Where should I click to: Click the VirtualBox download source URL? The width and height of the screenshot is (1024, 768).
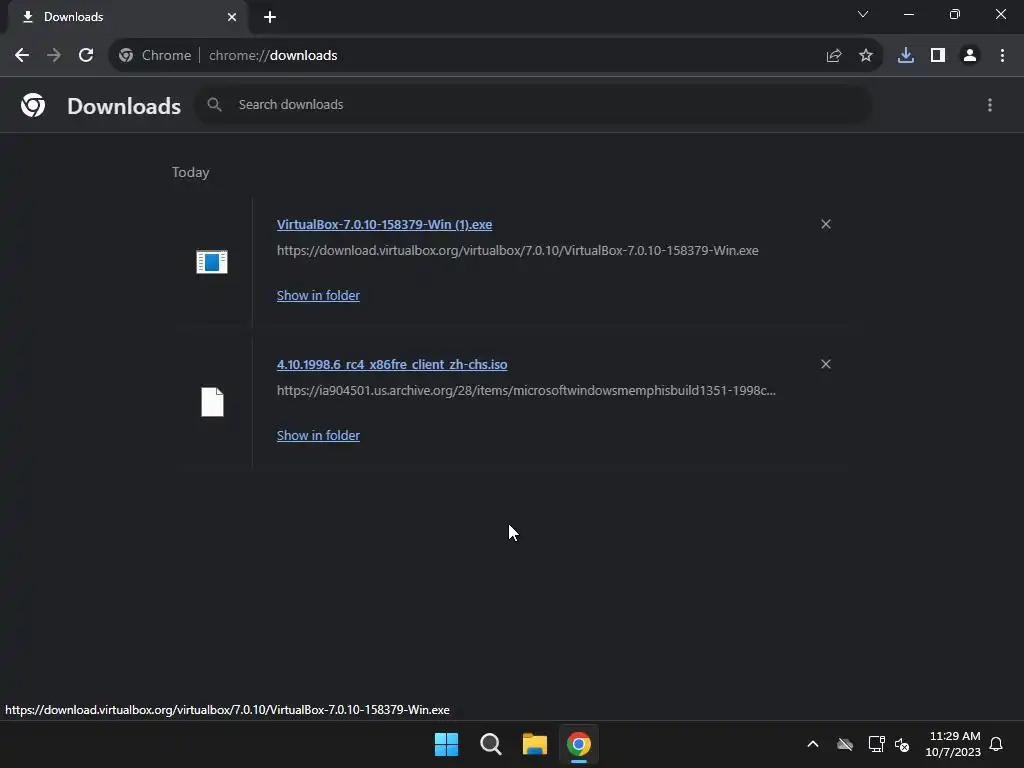point(517,251)
